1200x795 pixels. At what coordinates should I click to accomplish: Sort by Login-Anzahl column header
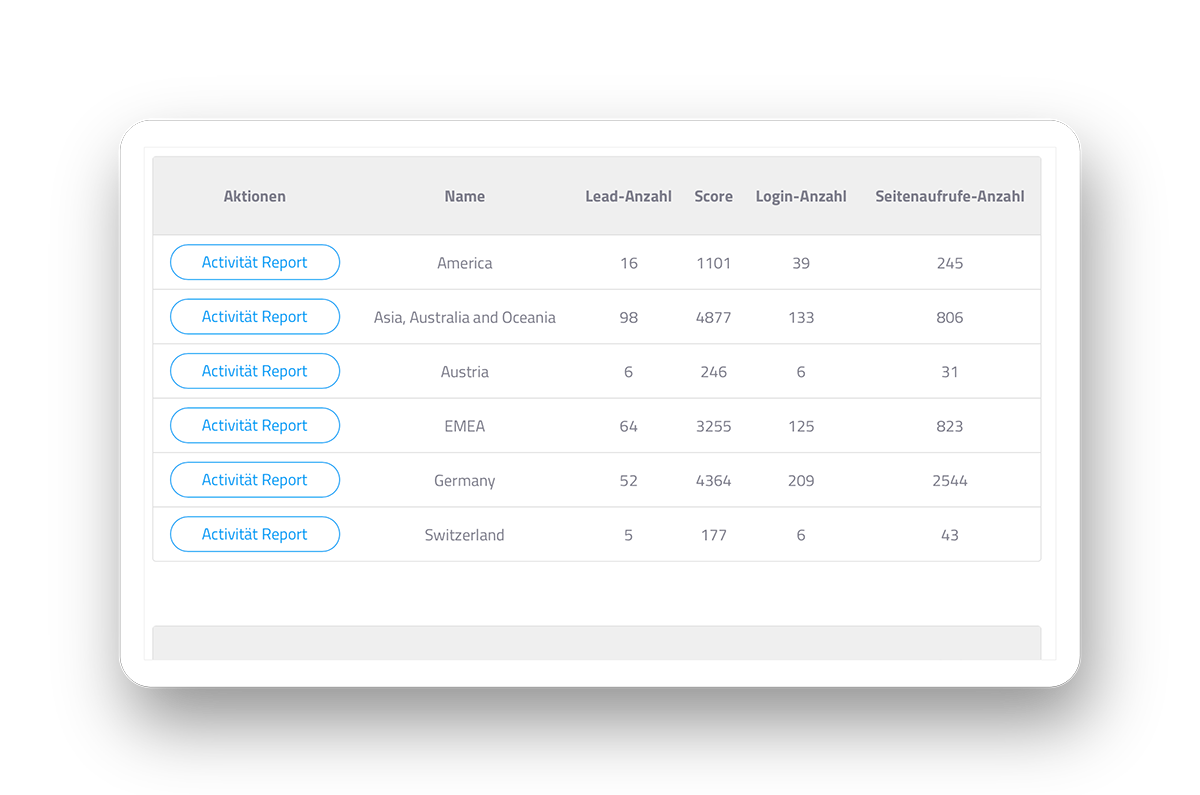click(801, 196)
